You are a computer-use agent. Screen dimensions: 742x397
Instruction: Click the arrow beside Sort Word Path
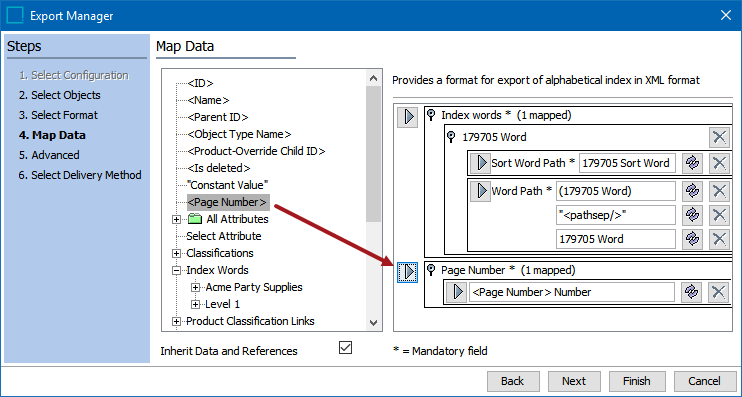[x=481, y=163]
